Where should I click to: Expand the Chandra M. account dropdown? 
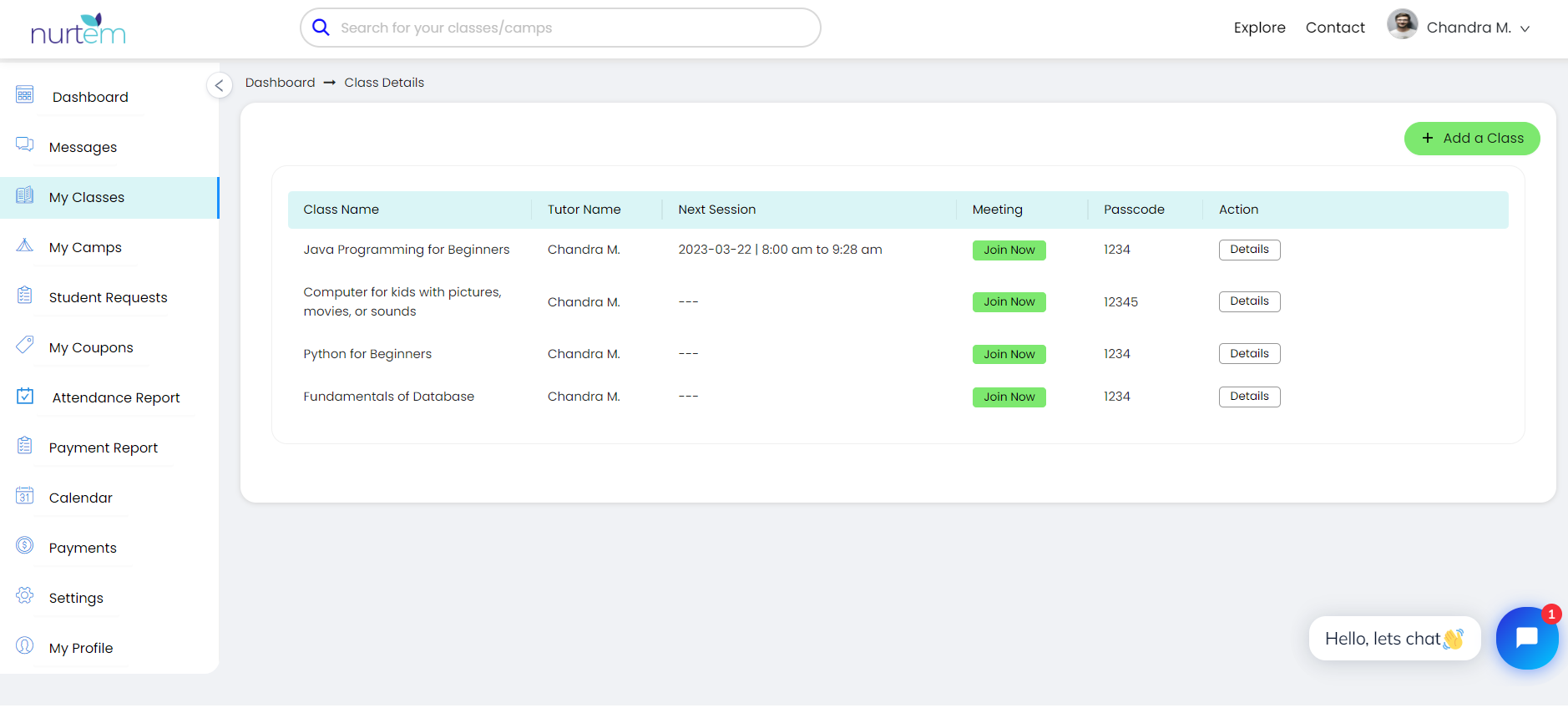click(x=1524, y=28)
